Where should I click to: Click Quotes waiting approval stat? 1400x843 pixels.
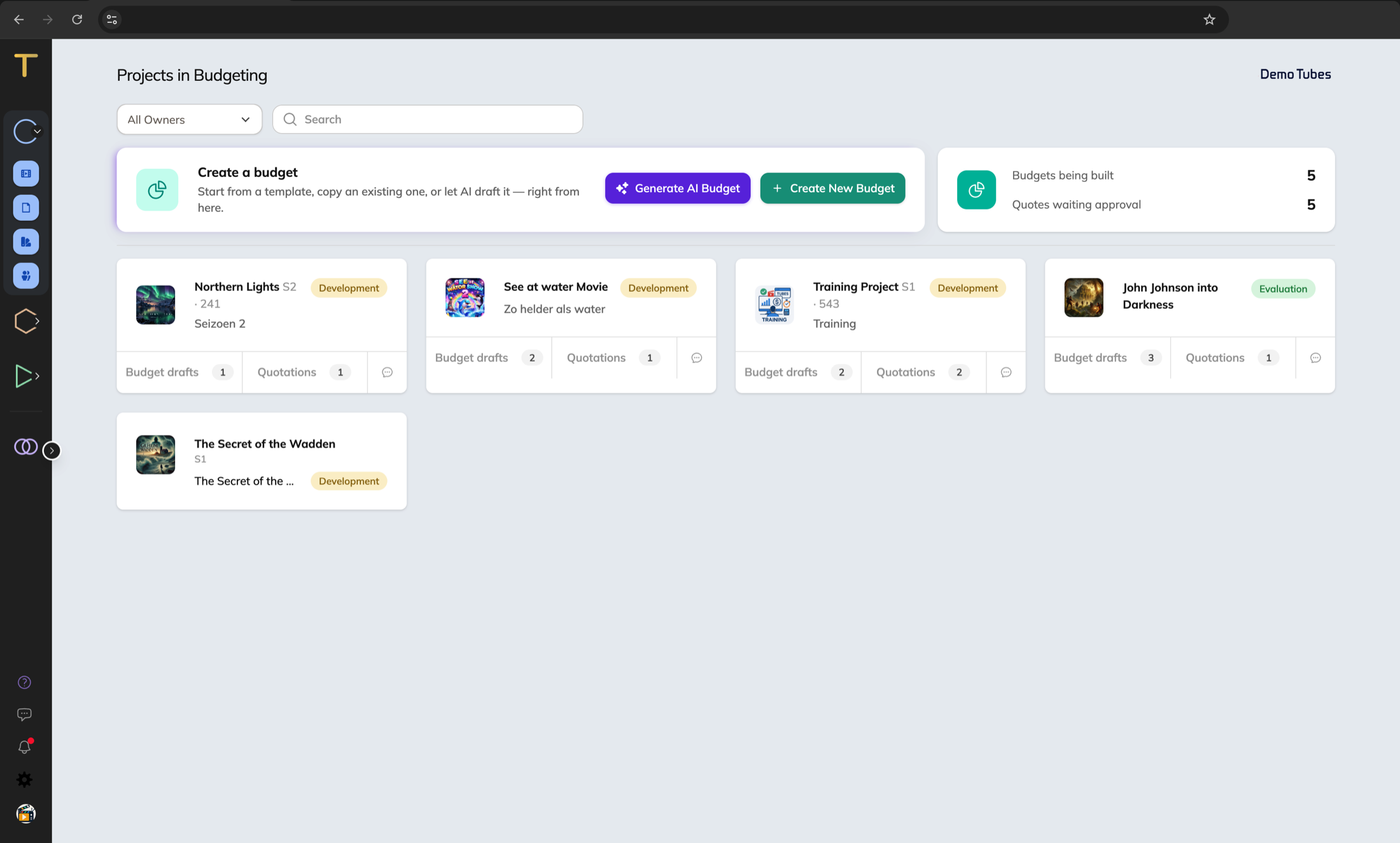point(1163,205)
